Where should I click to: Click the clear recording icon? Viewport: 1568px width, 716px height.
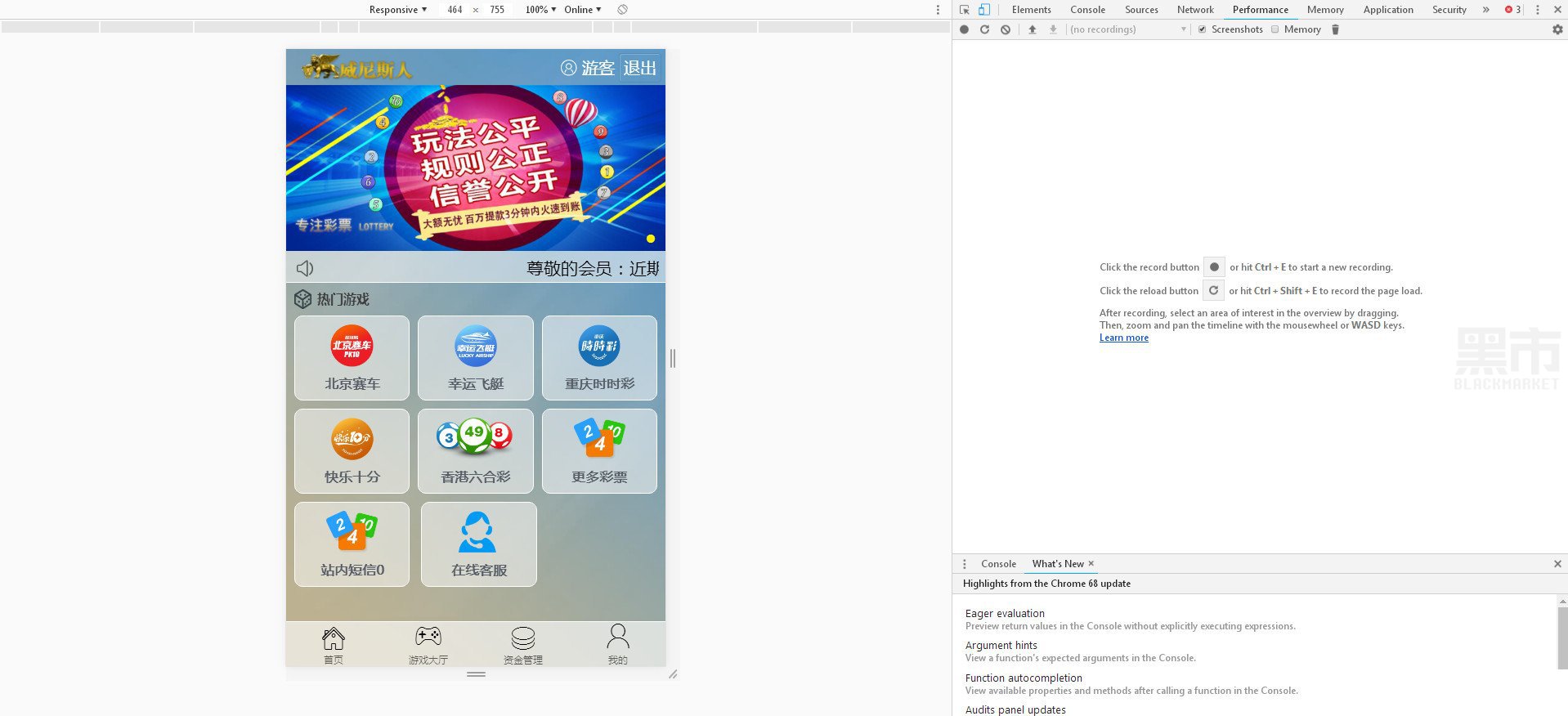click(x=1006, y=29)
